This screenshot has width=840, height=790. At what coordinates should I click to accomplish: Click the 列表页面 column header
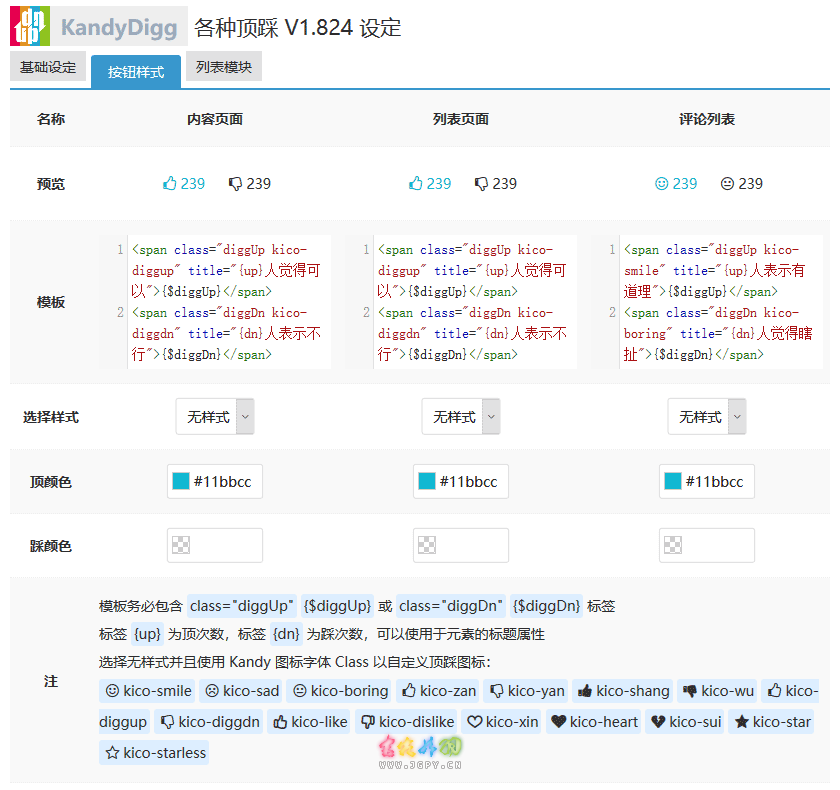pyautogui.click(x=461, y=119)
